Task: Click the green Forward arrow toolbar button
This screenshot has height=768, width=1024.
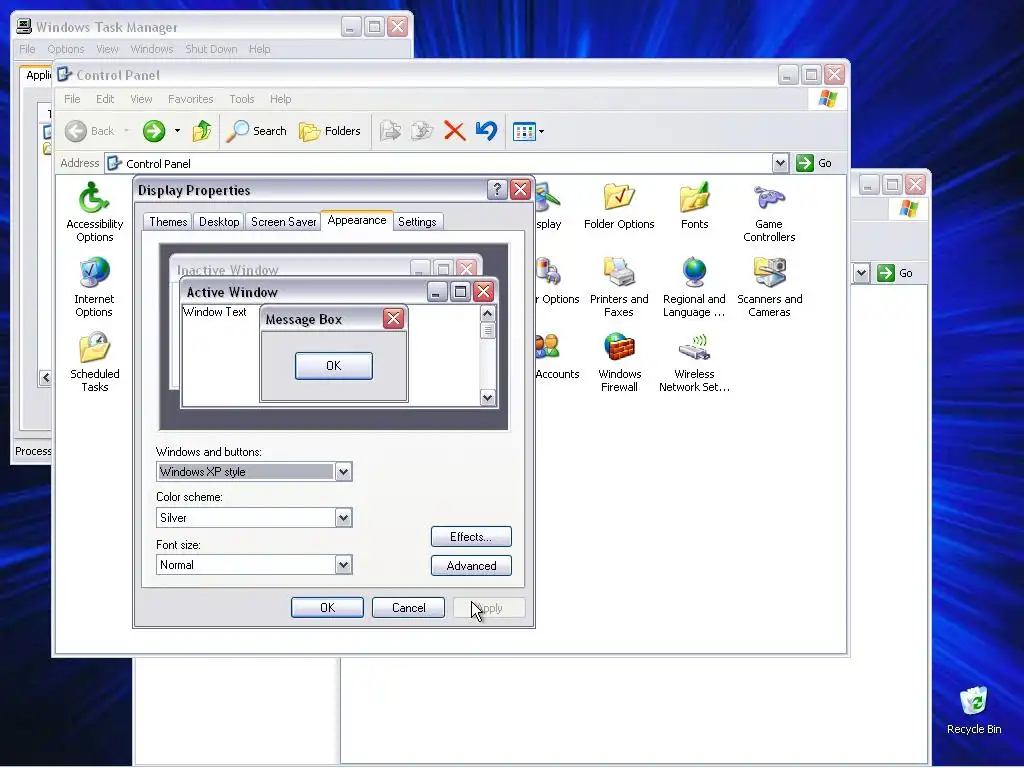Action: [154, 131]
